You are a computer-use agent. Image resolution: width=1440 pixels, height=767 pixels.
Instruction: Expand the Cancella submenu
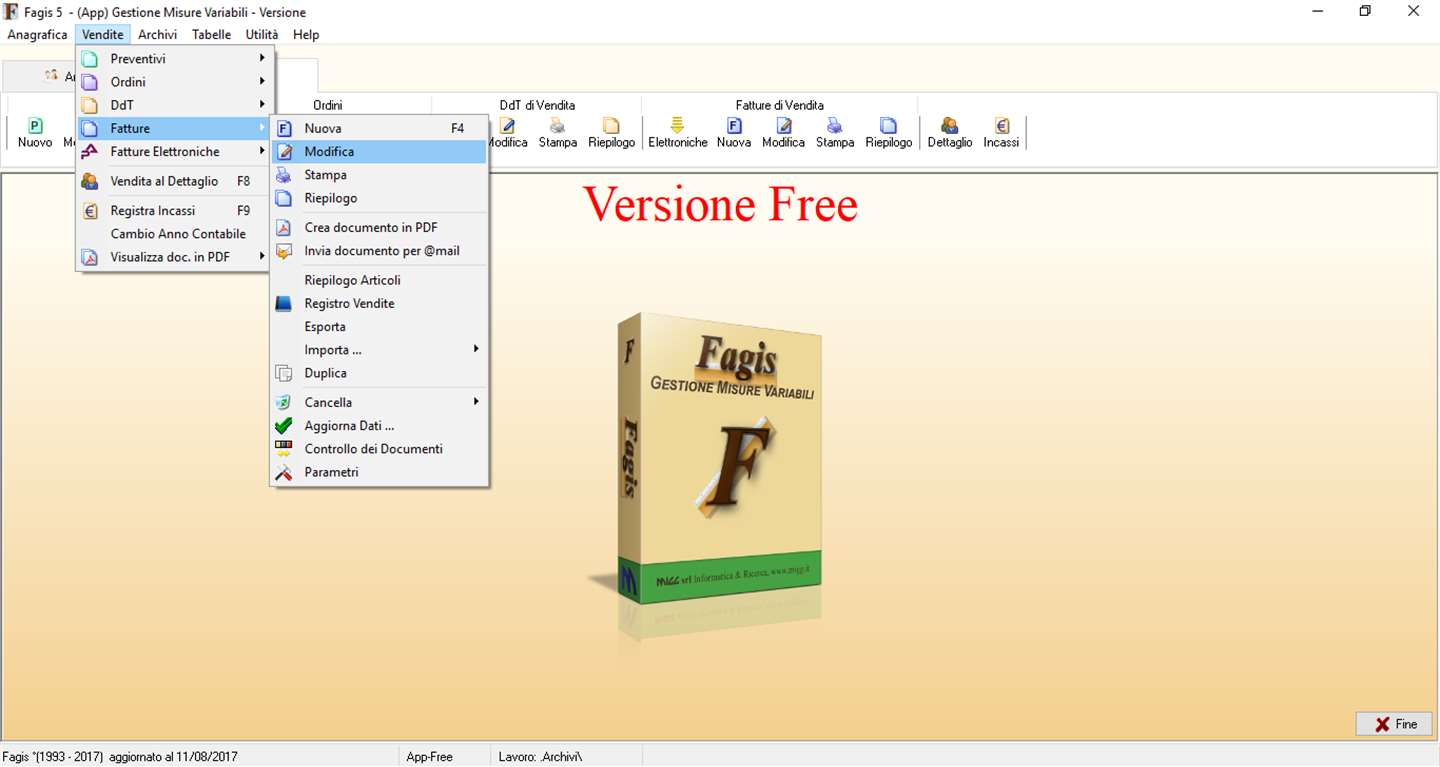coord(379,402)
